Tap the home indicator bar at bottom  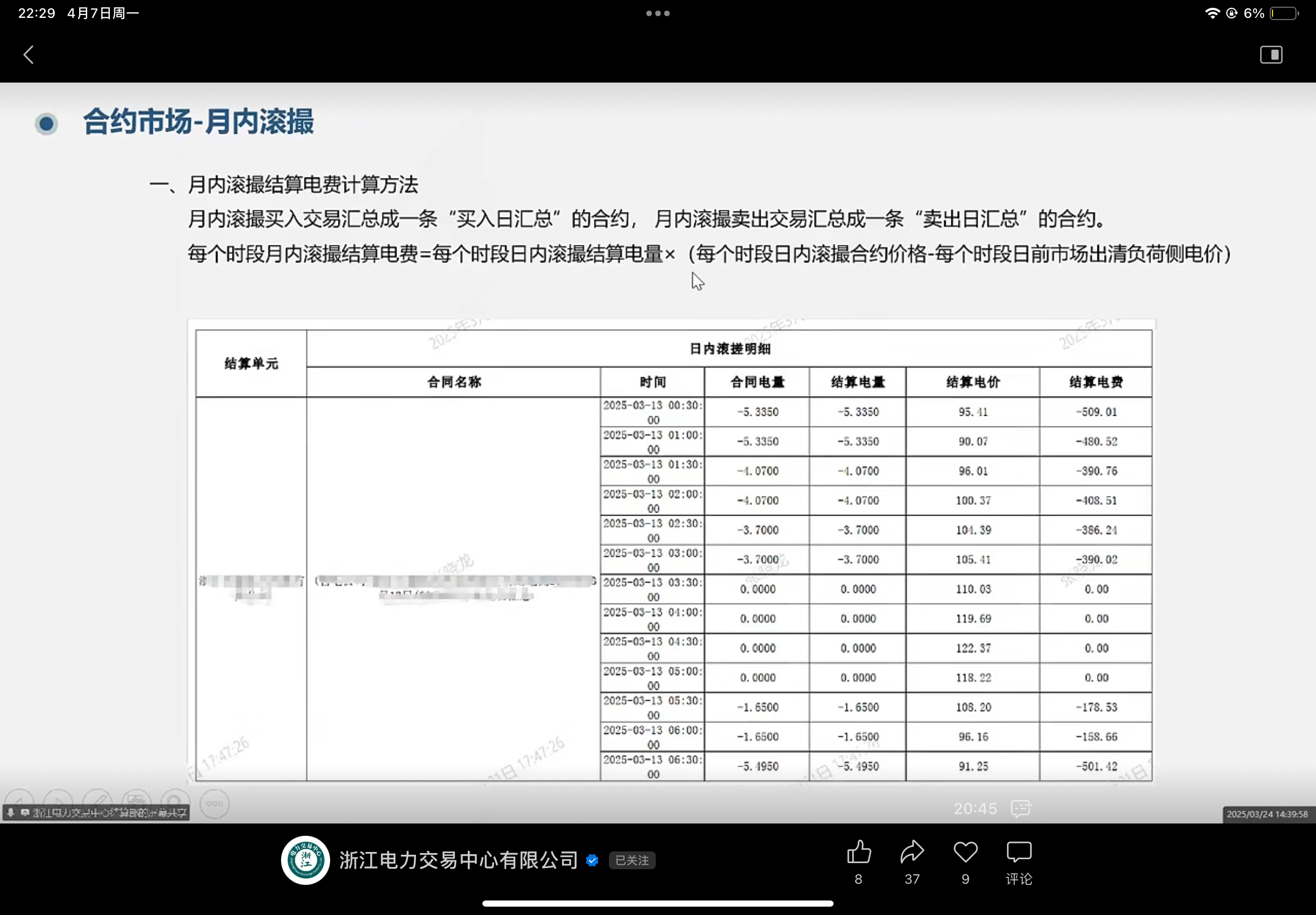click(x=657, y=903)
